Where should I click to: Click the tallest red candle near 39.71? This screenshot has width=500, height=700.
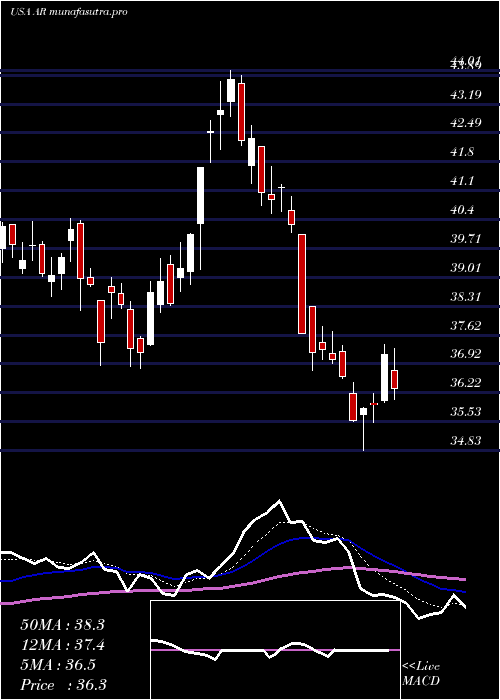[x=302, y=284]
